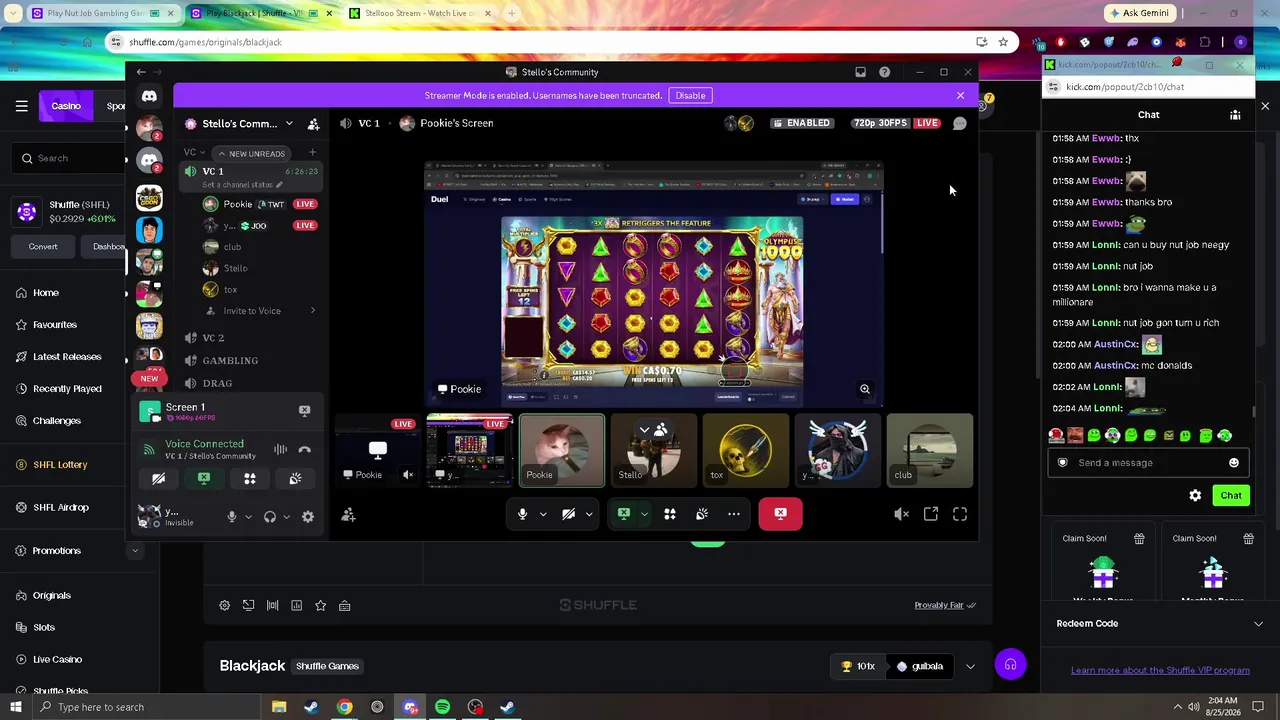
Task: Open input device arrow in user panel
Action: pyautogui.click(x=248, y=517)
